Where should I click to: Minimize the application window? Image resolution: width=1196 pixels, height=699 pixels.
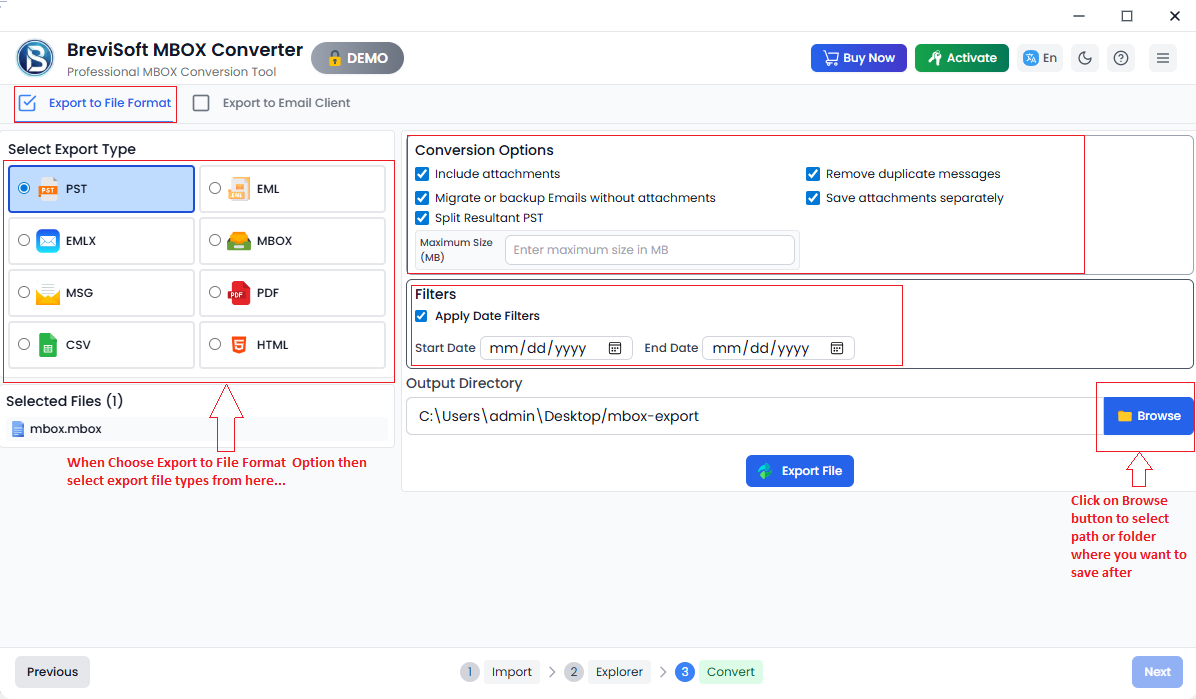(1079, 15)
